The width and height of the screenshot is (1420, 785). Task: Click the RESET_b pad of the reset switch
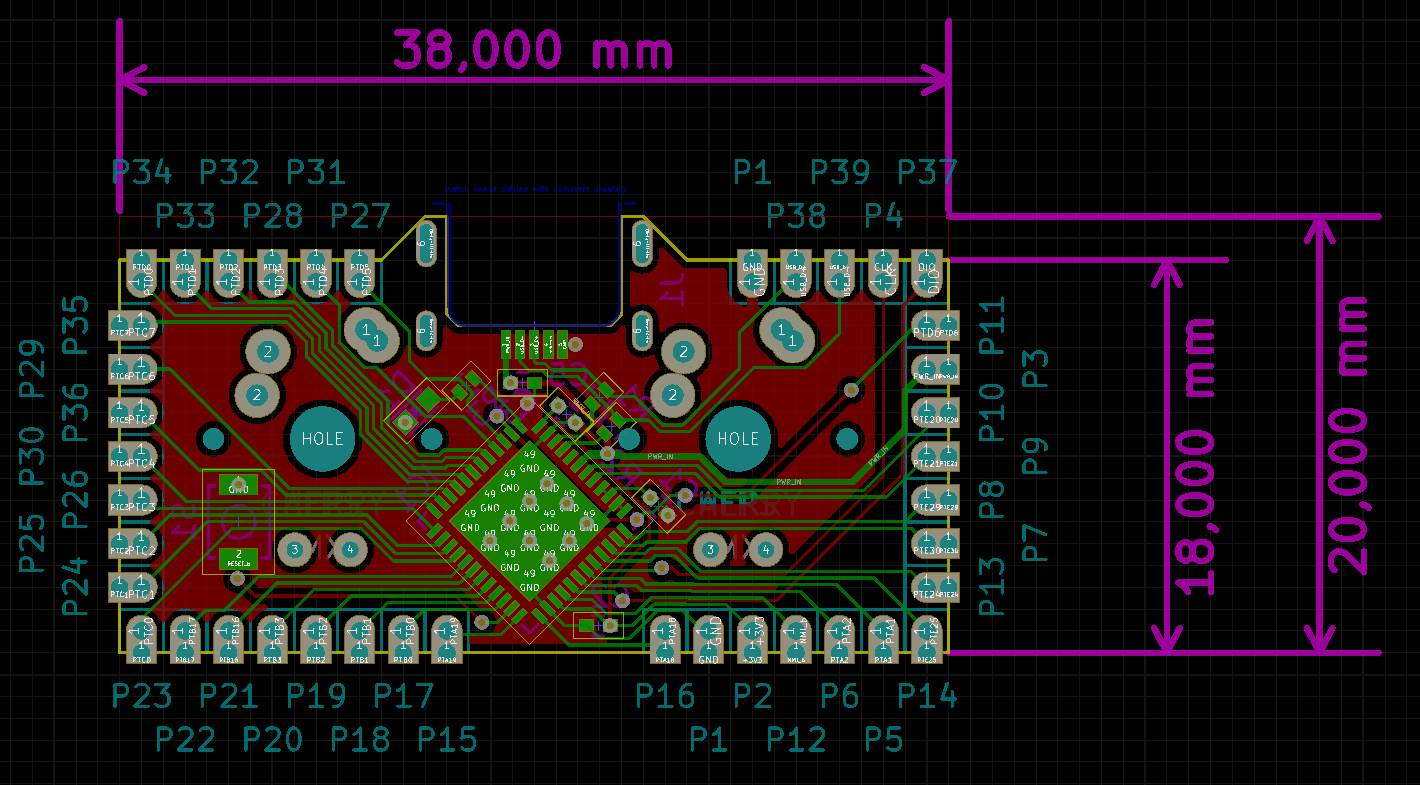point(238,558)
